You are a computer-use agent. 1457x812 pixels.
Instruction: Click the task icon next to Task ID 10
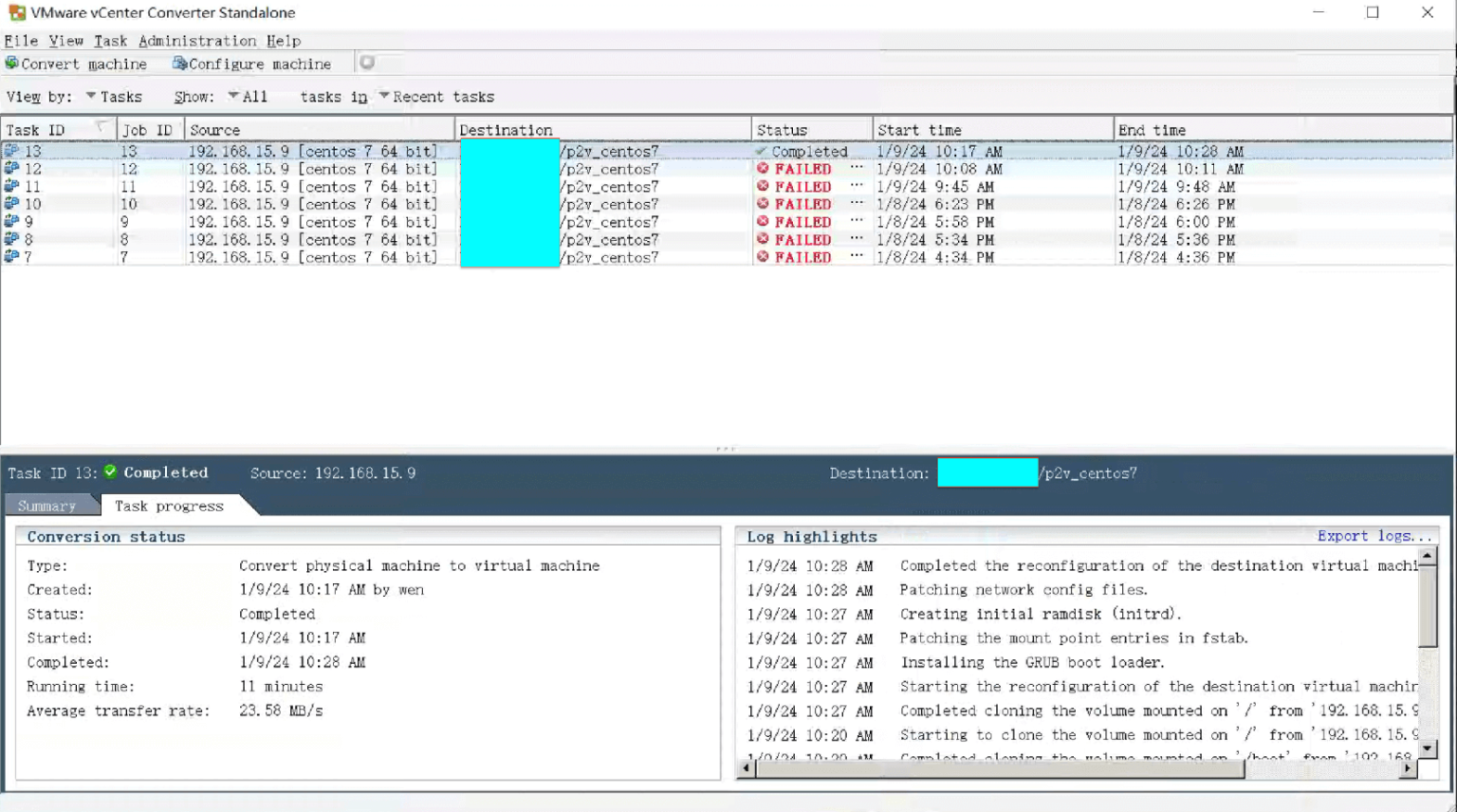coord(11,204)
